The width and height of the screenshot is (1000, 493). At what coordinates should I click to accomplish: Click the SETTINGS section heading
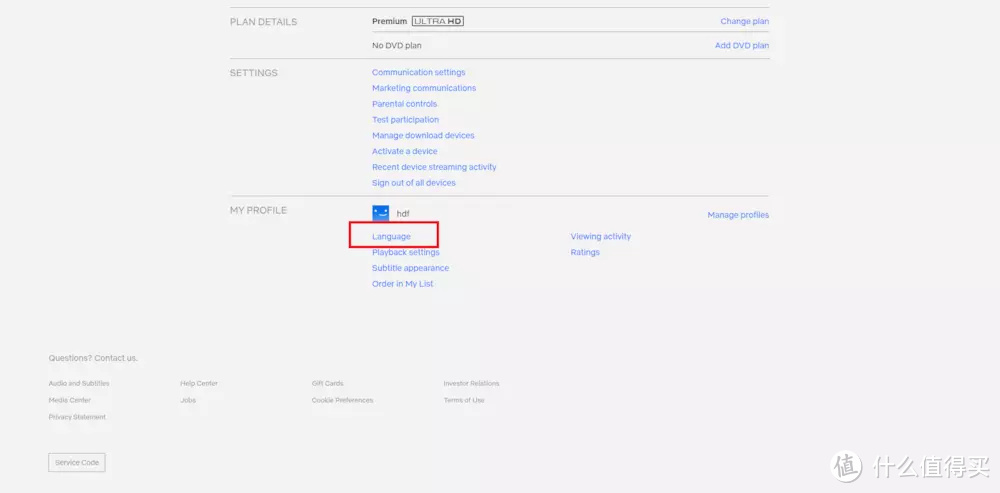click(x=254, y=73)
